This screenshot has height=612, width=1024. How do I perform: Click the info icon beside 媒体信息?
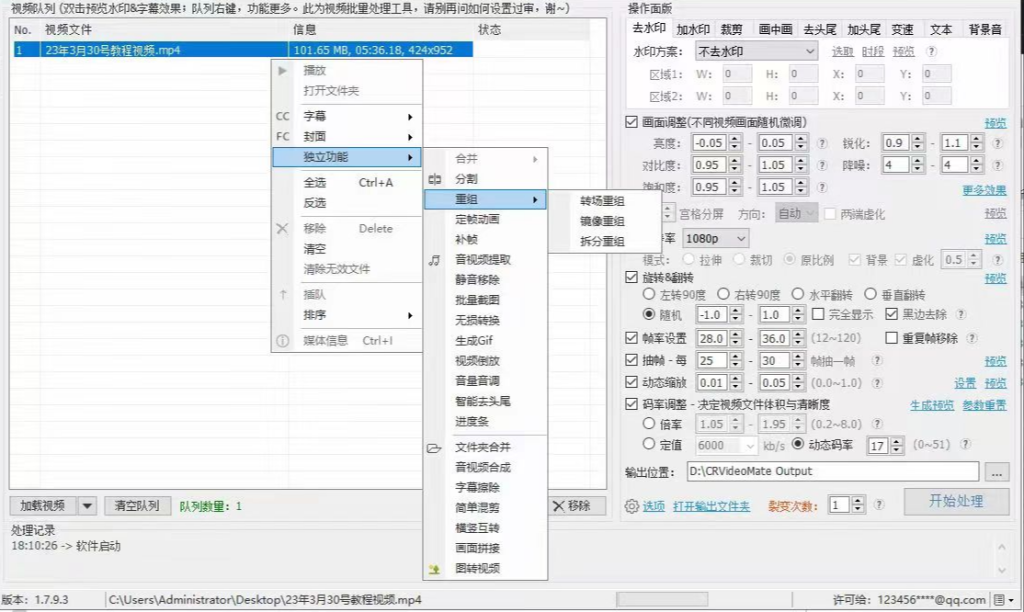(282, 341)
